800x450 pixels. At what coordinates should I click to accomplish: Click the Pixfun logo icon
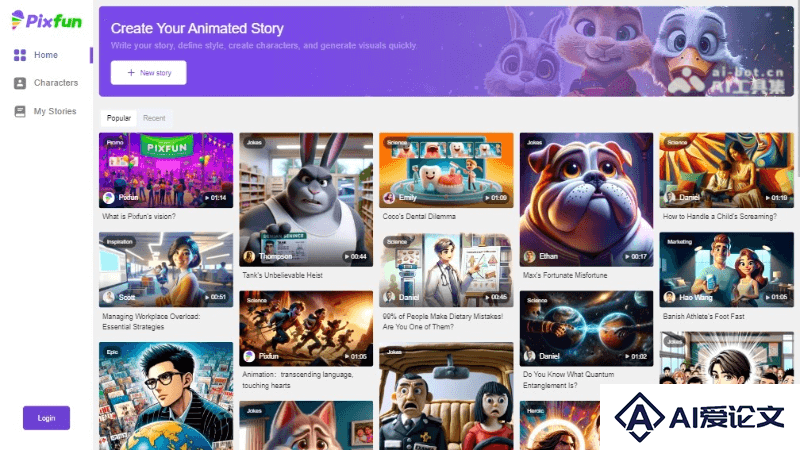[x=17, y=20]
